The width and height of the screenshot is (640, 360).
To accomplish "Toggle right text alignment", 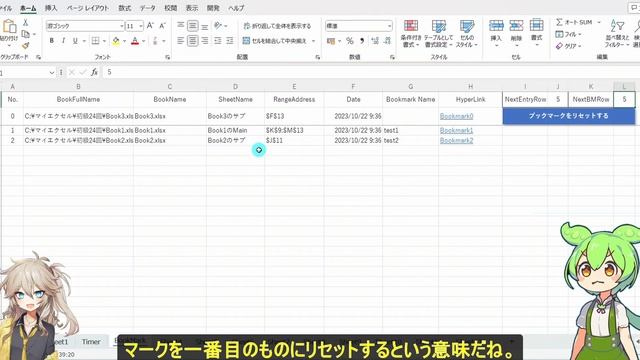I will [x=205, y=40].
